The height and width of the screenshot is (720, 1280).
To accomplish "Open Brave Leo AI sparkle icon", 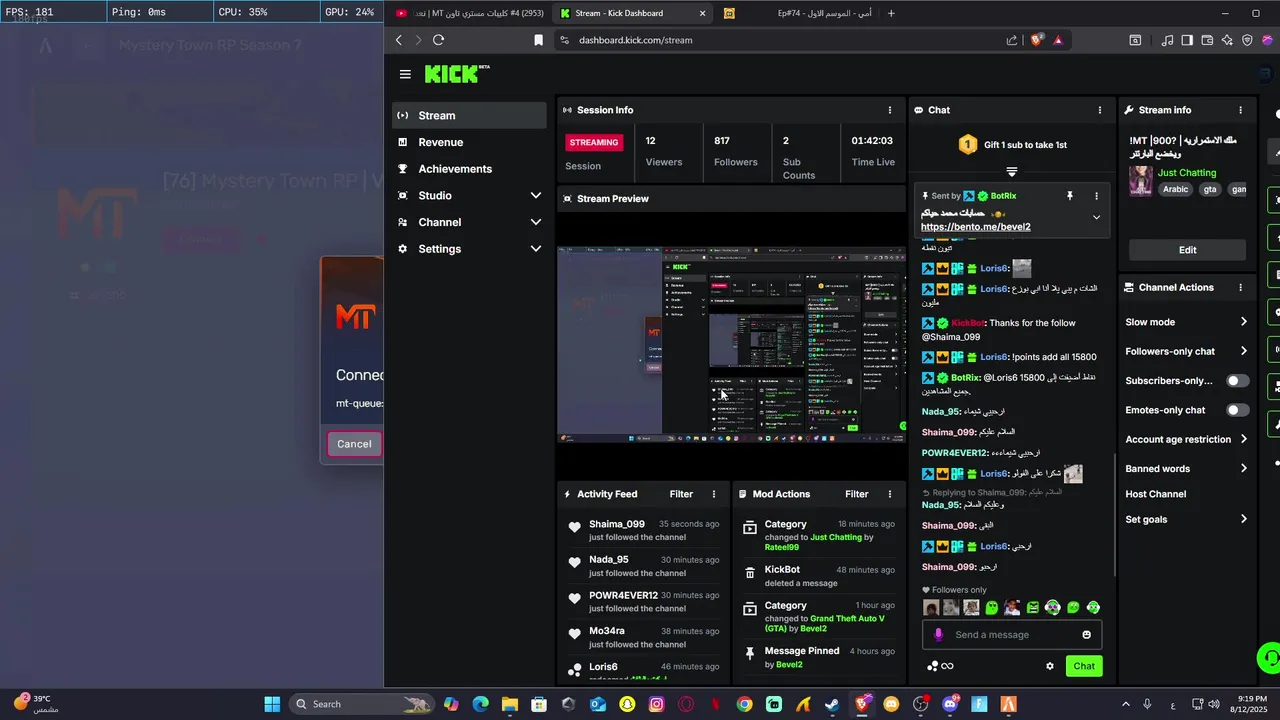I will point(1227,40).
